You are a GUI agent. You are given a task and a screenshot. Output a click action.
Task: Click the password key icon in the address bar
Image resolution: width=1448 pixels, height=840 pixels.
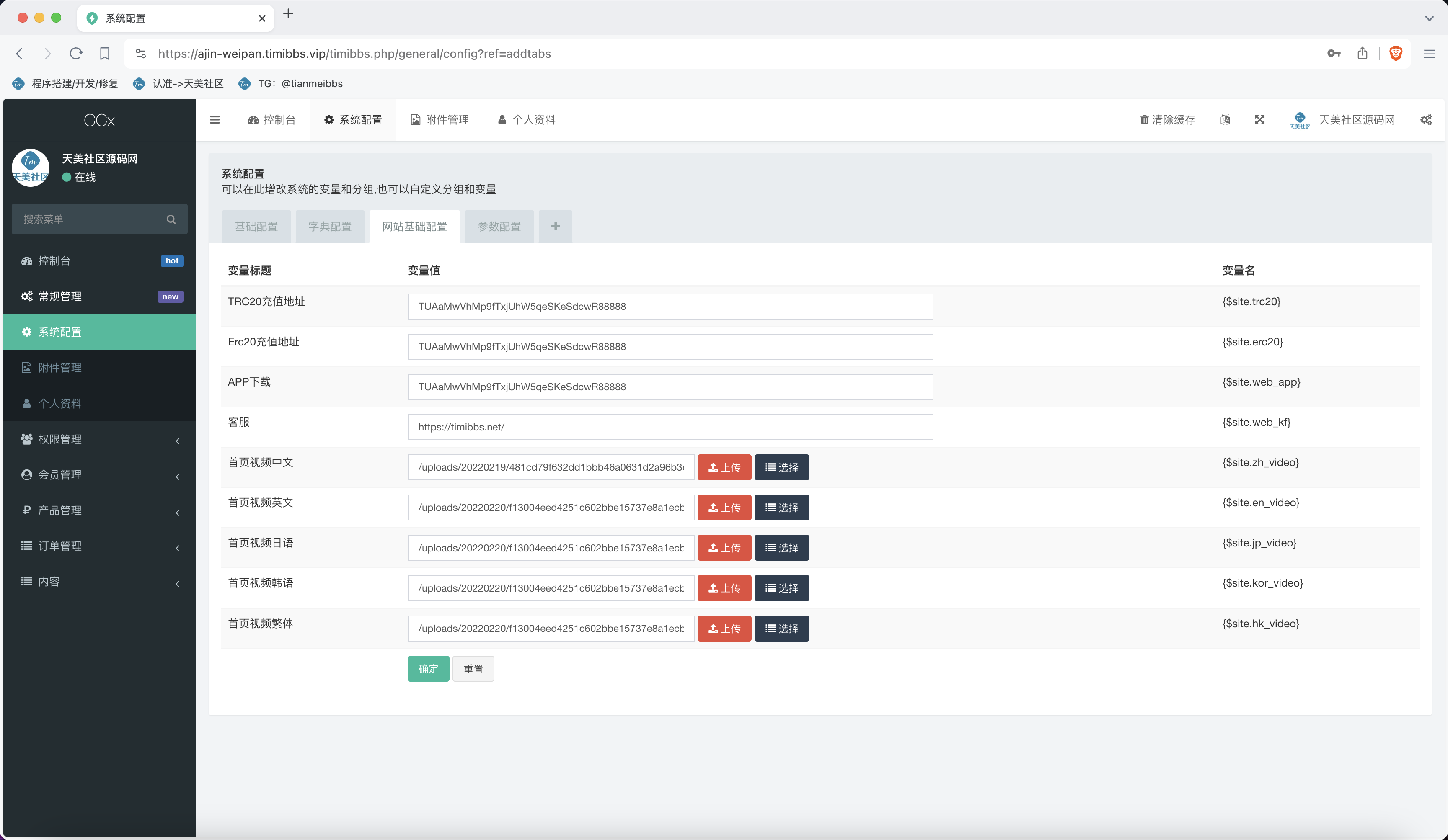click(1334, 54)
